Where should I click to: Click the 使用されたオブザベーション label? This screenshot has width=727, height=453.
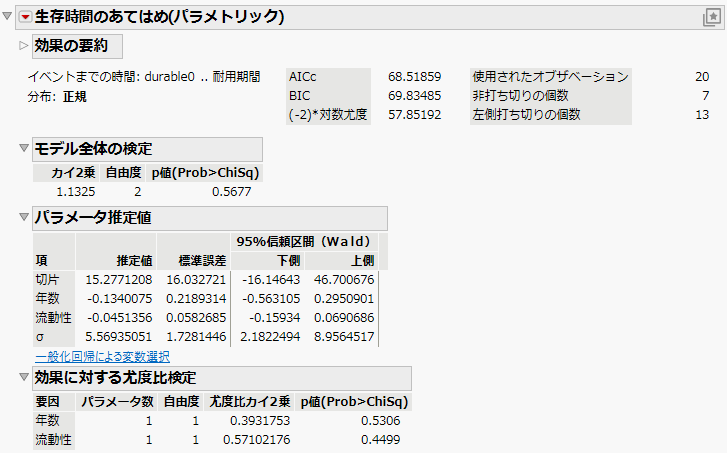click(x=550, y=77)
